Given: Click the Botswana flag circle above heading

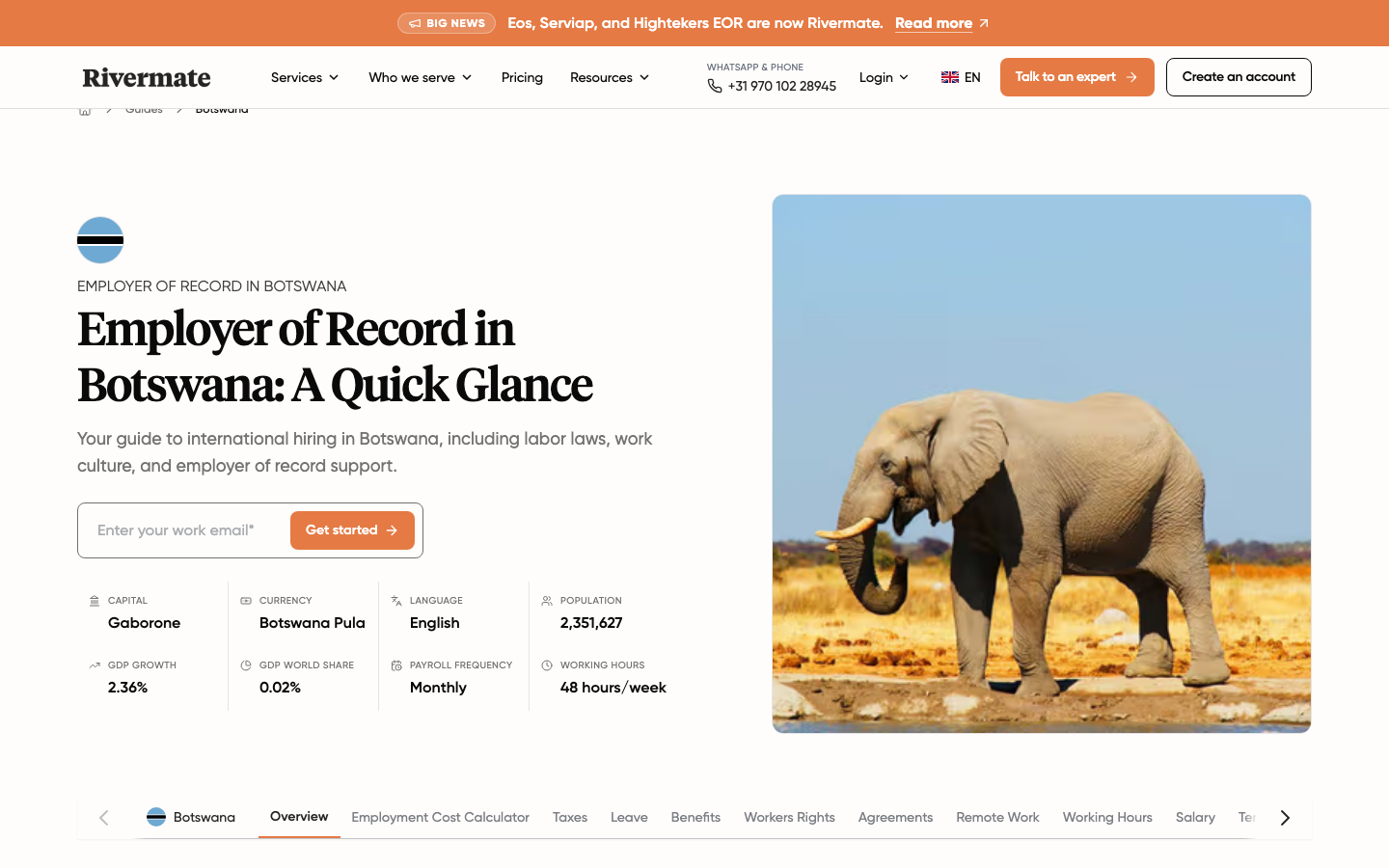Looking at the screenshot, I should (100, 240).
